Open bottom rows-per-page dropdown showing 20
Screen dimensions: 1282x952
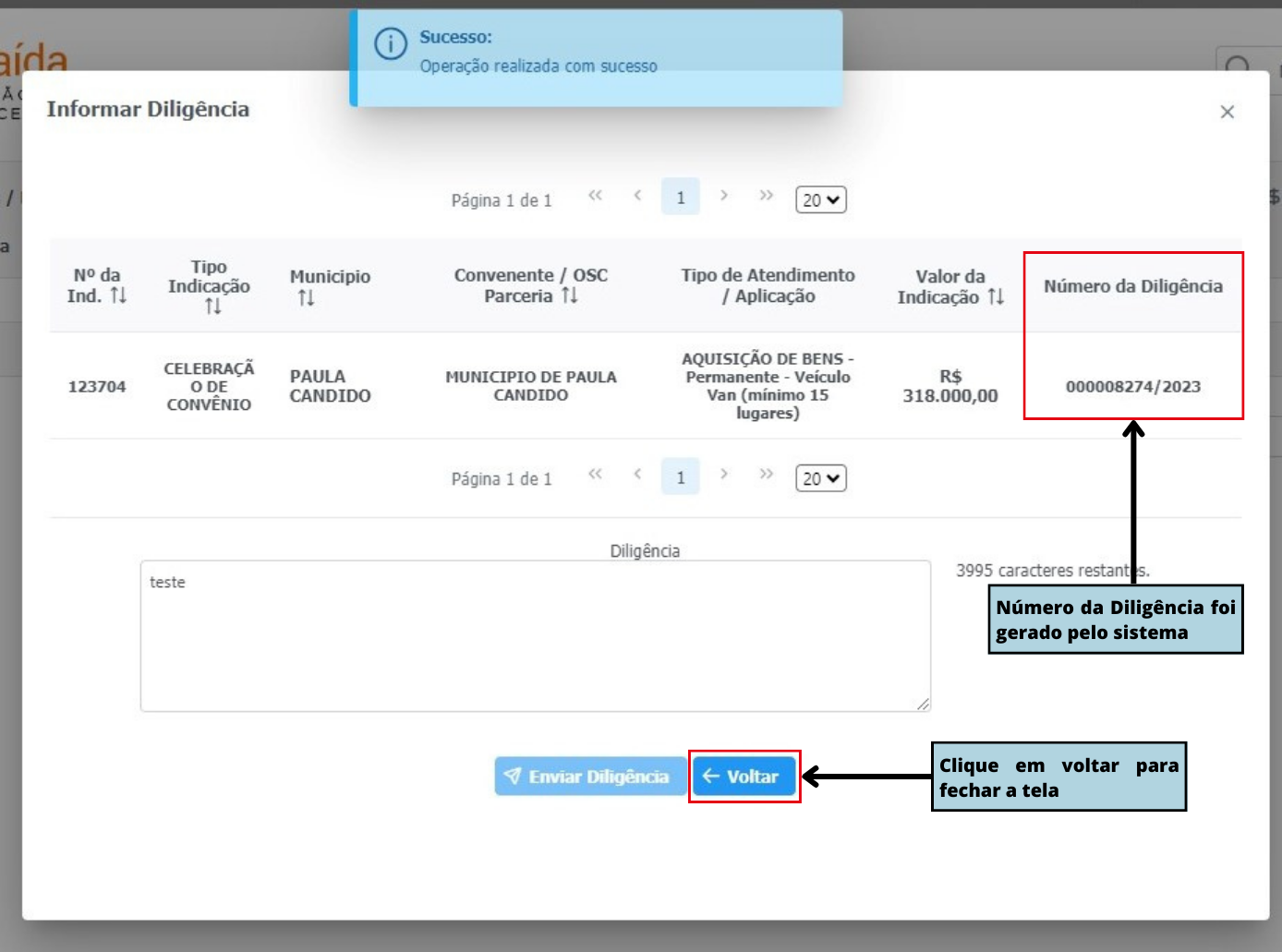click(x=820, y=478)
